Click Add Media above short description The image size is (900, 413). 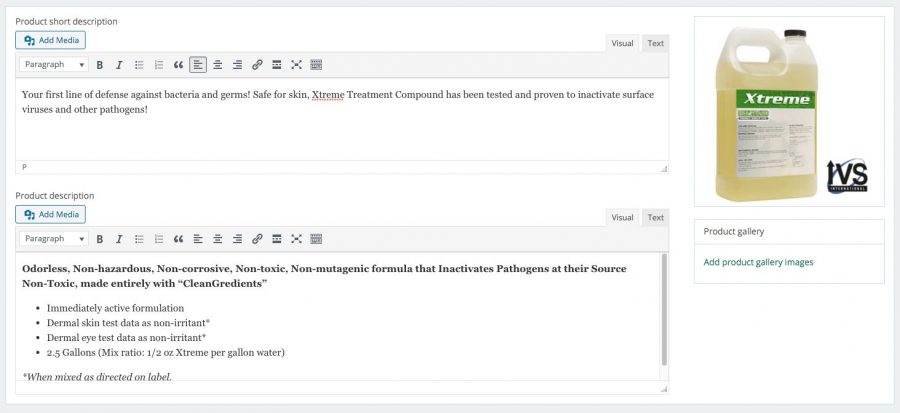(51, 40)
